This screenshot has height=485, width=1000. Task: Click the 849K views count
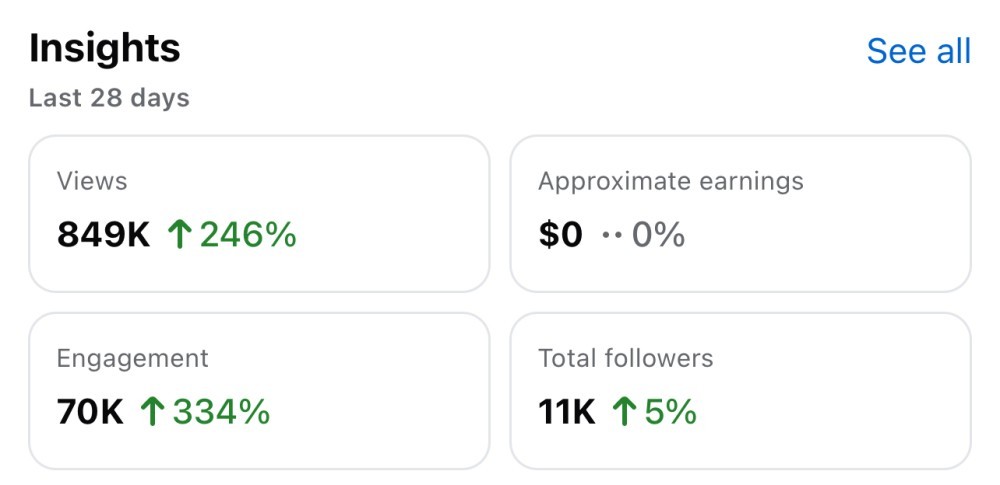[x=103, y=235]
